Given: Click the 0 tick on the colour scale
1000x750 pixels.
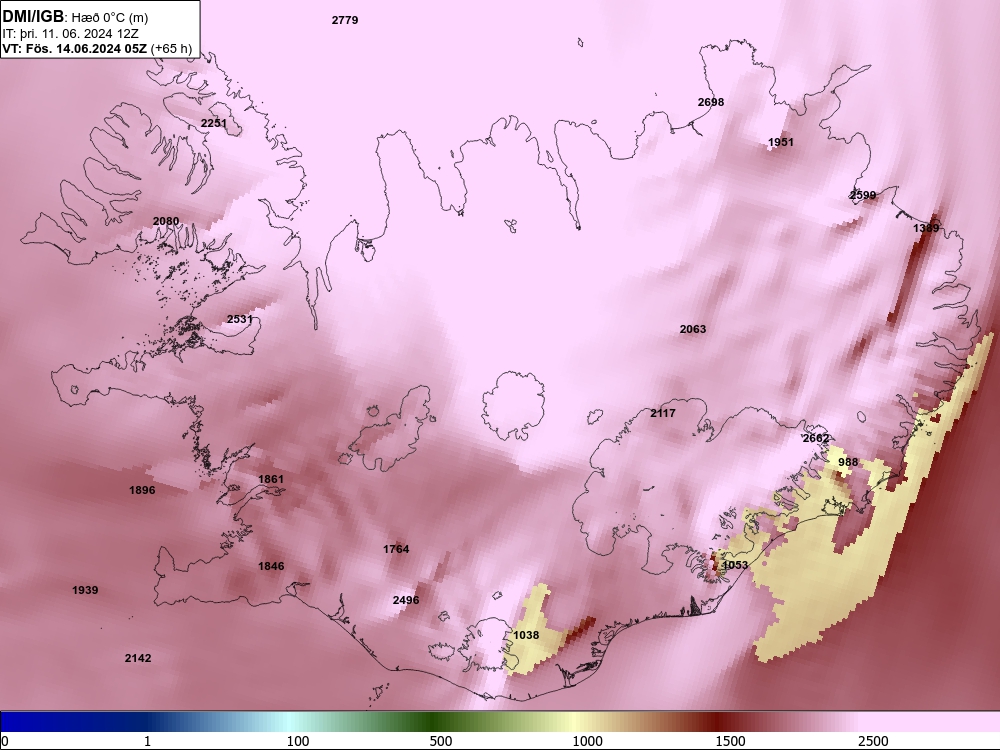Looking at the screenshot, I should tap(6, 741).
